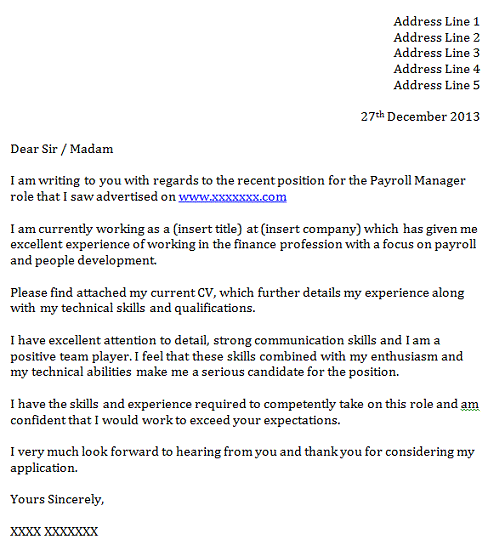Click on 'Address Line 3' text
Image resolution: width=488 pixels, height=545 pixels.
pos(437,53)
